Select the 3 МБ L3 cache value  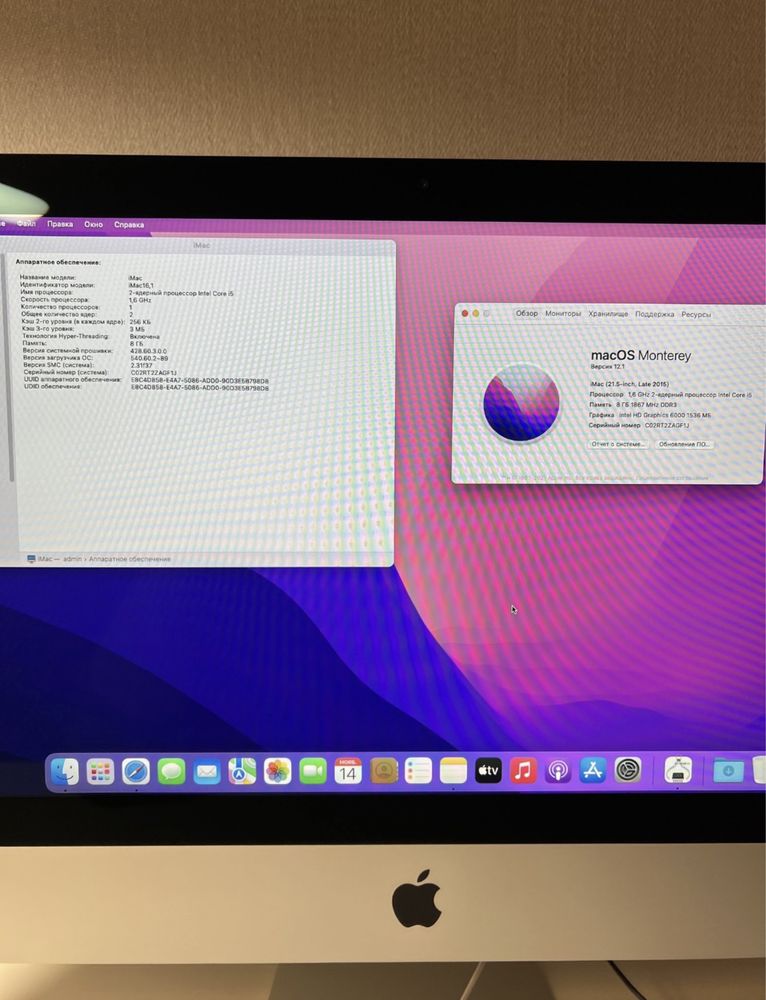(x=137, y=329)
